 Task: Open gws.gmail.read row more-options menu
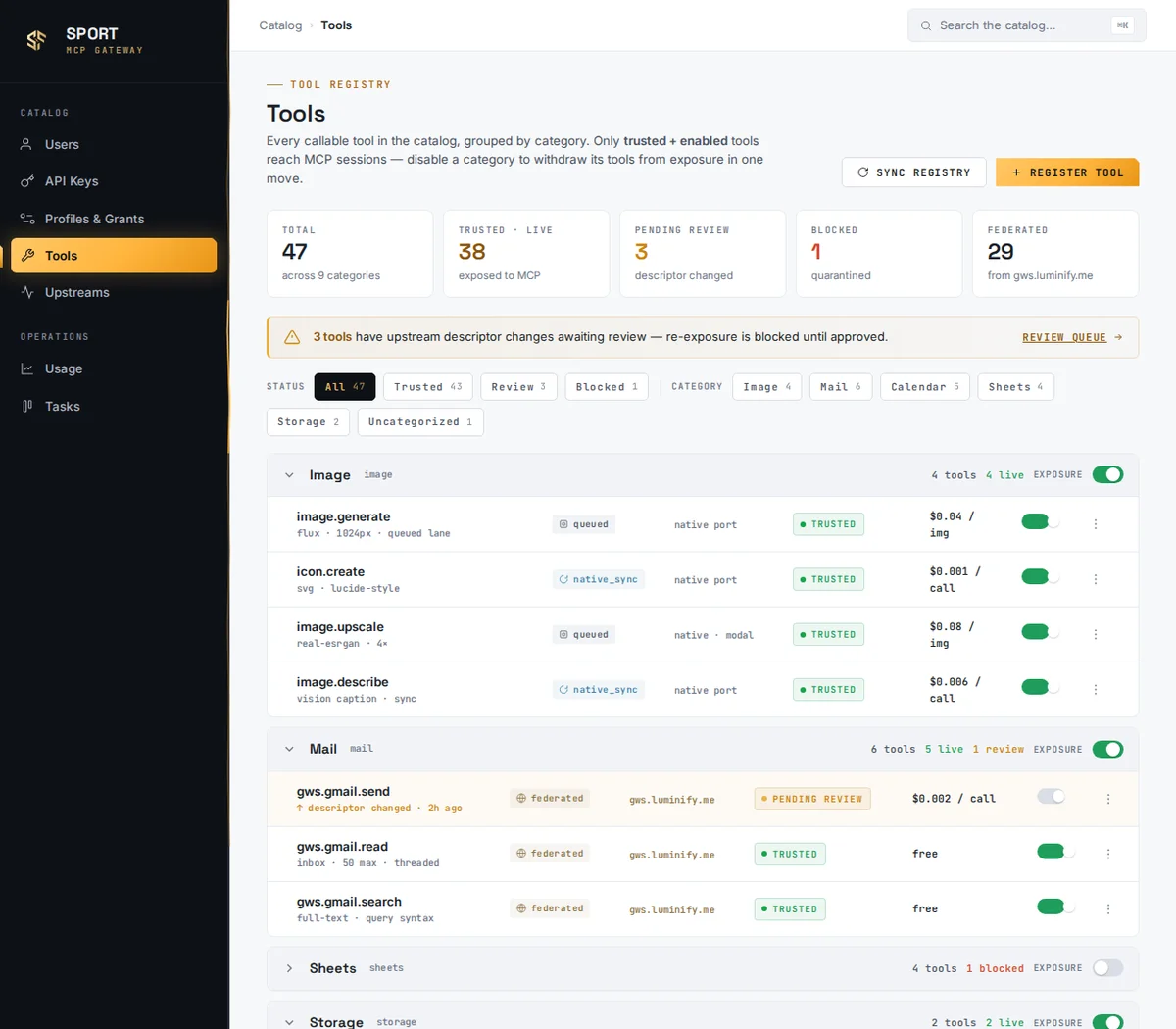coord(1108,854)
